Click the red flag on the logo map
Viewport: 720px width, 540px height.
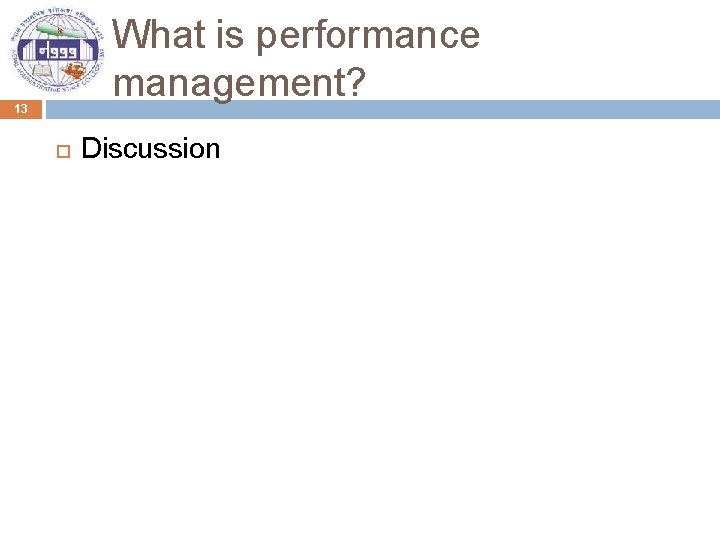tap(59, 30)
